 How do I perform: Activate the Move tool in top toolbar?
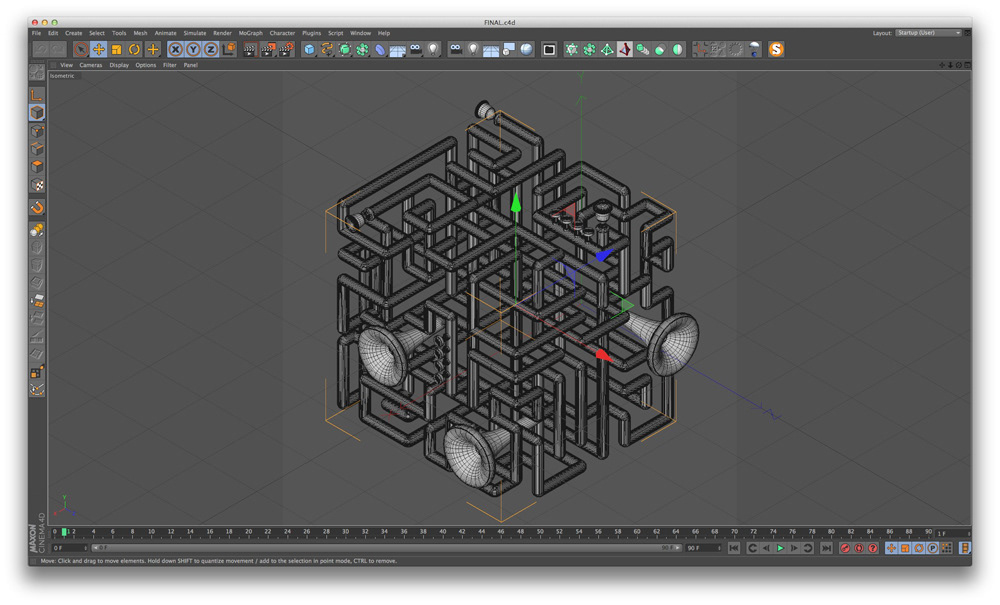(98, 49)
